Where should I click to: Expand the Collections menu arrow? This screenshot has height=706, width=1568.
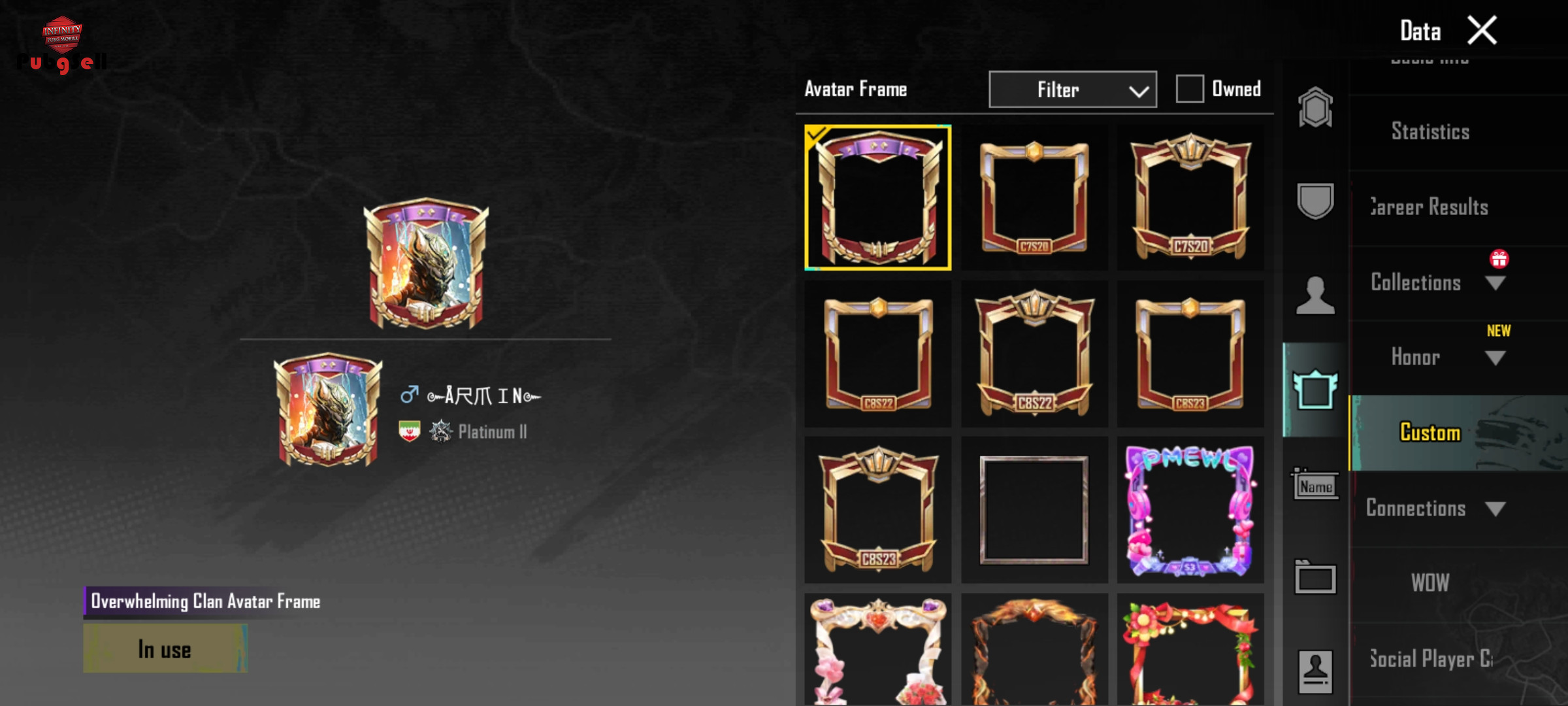click(1495, 283)
